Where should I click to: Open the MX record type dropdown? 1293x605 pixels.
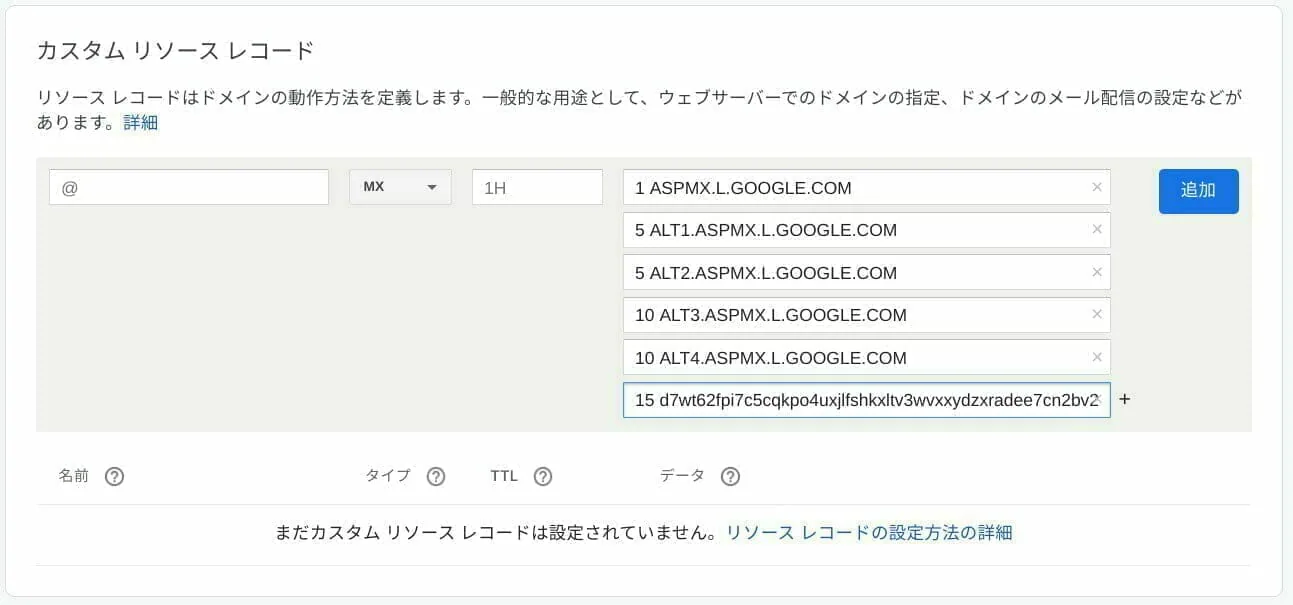(400, 187)
